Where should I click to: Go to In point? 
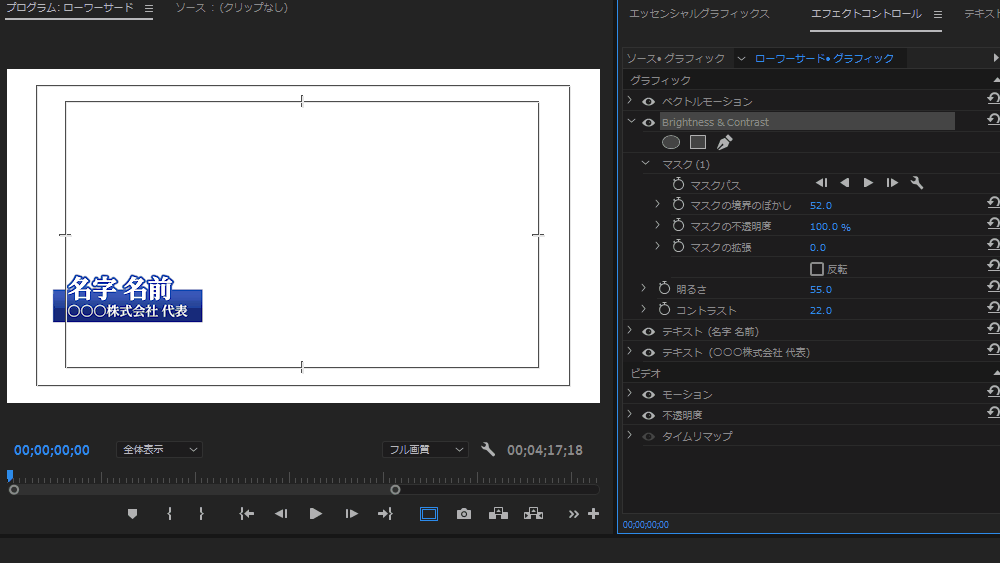246,514
